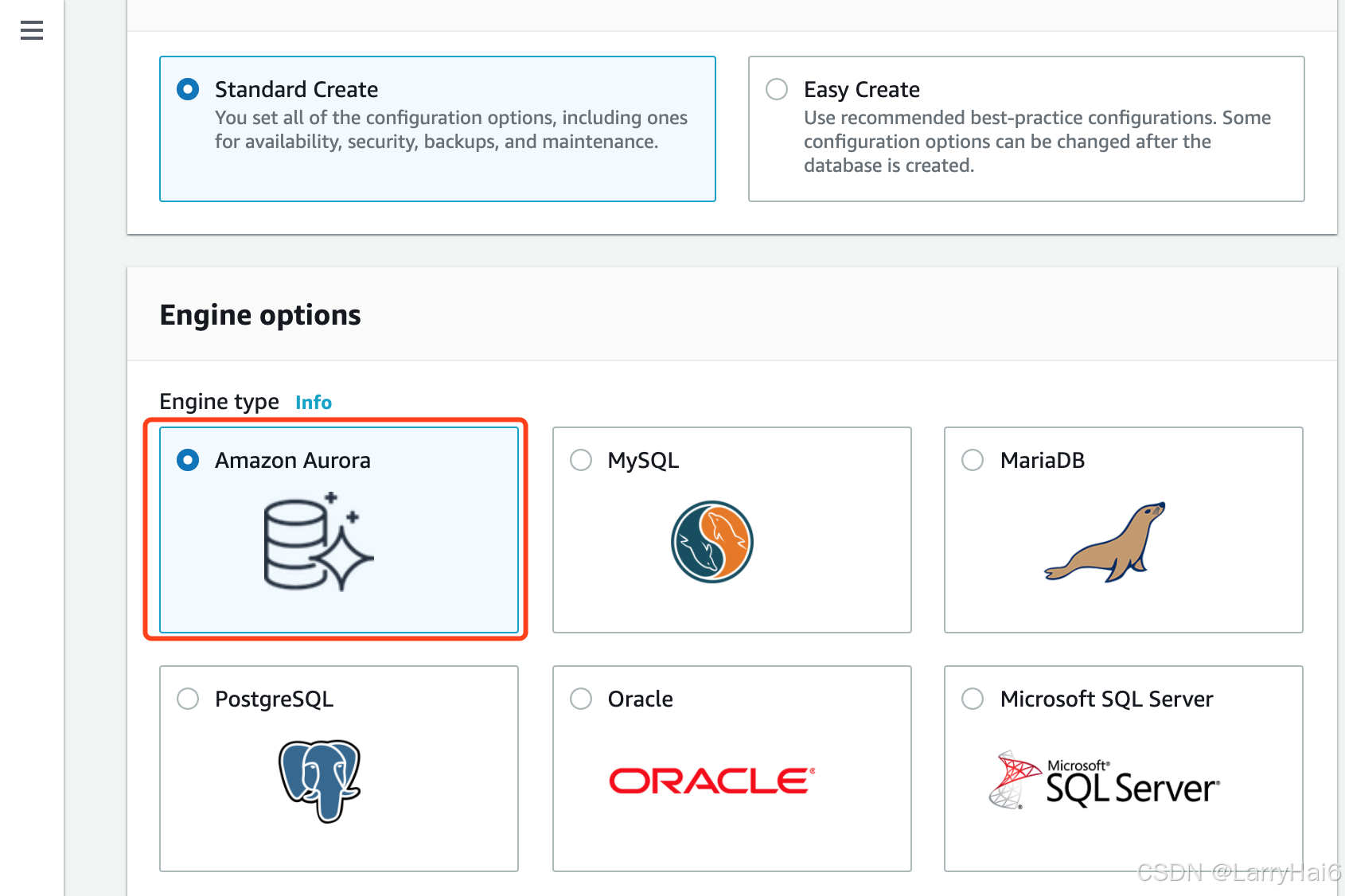
Task: Click the Easy Create title text
Action: [862, 89]
